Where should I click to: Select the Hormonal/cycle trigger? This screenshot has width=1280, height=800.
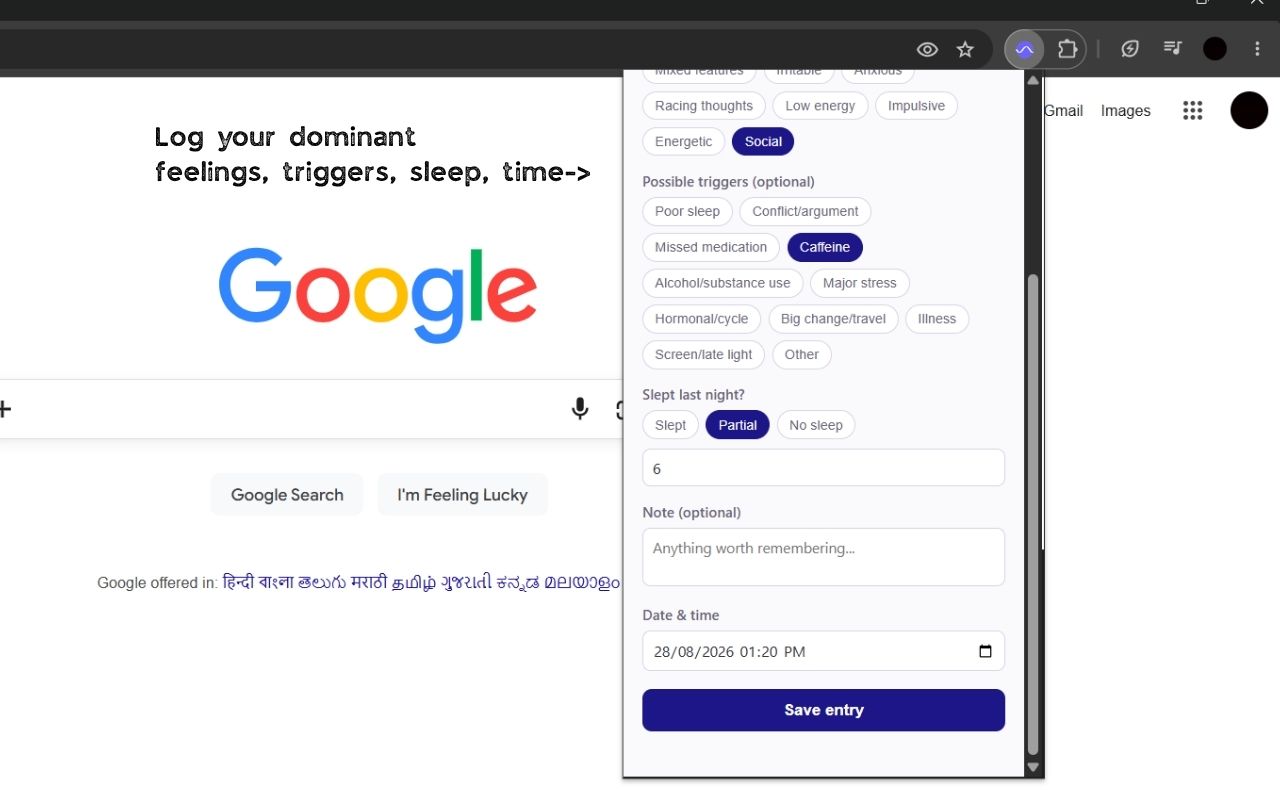tap(701, 320)
